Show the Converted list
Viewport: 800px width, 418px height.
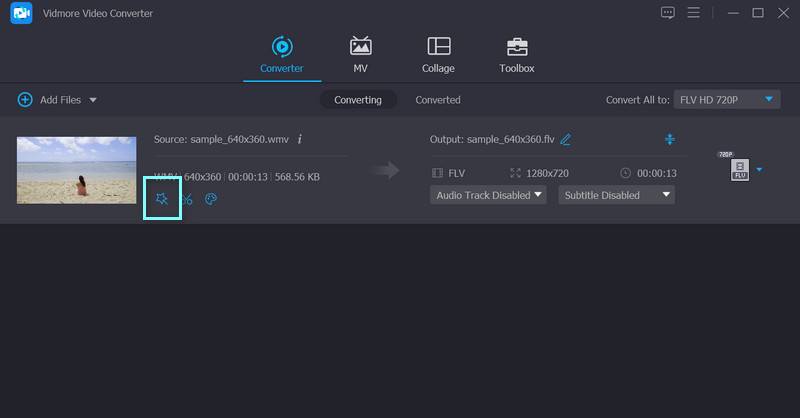(x=438, y=100)
